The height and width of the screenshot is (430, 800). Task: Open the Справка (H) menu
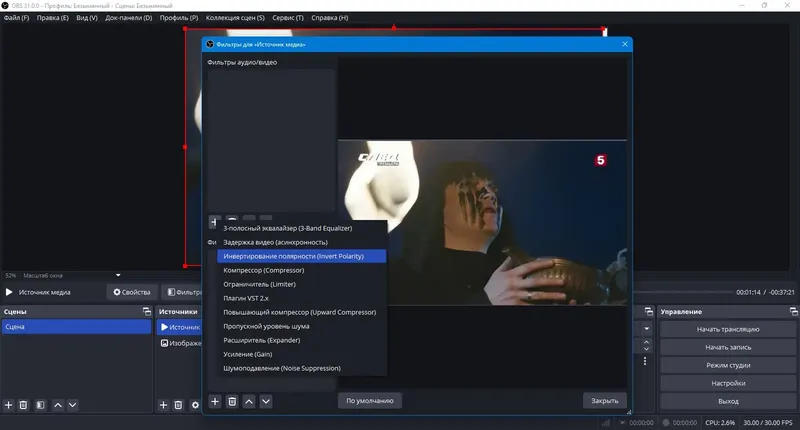pyautogui.click(x=330, y=18)
